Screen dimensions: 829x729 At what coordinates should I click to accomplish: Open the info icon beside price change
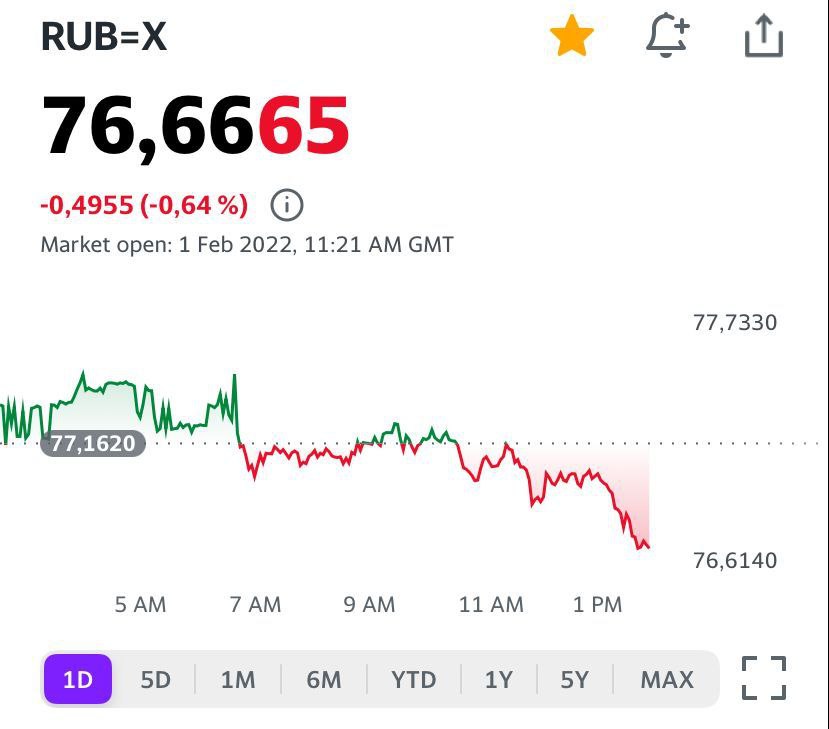287,206
